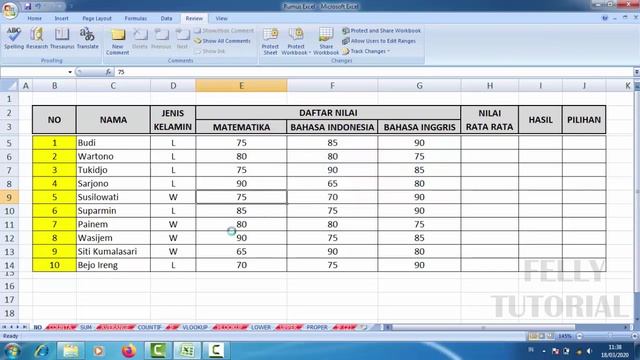
Task: Open the Research pane
Action: [x=37, y=38]
